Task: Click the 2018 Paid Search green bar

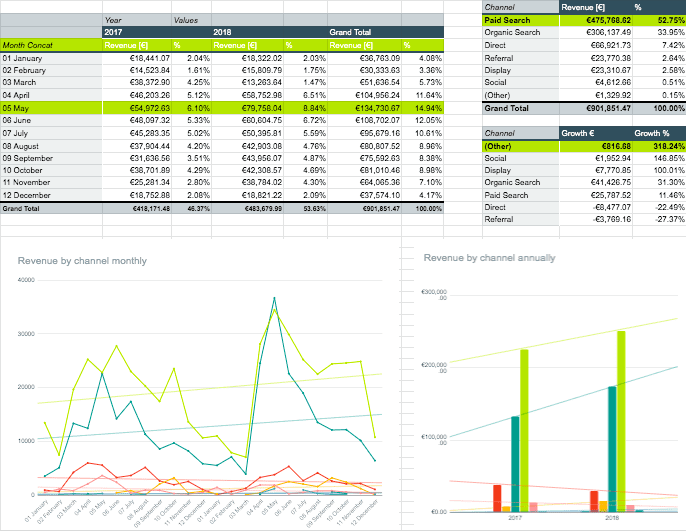Action: (621, 421)
